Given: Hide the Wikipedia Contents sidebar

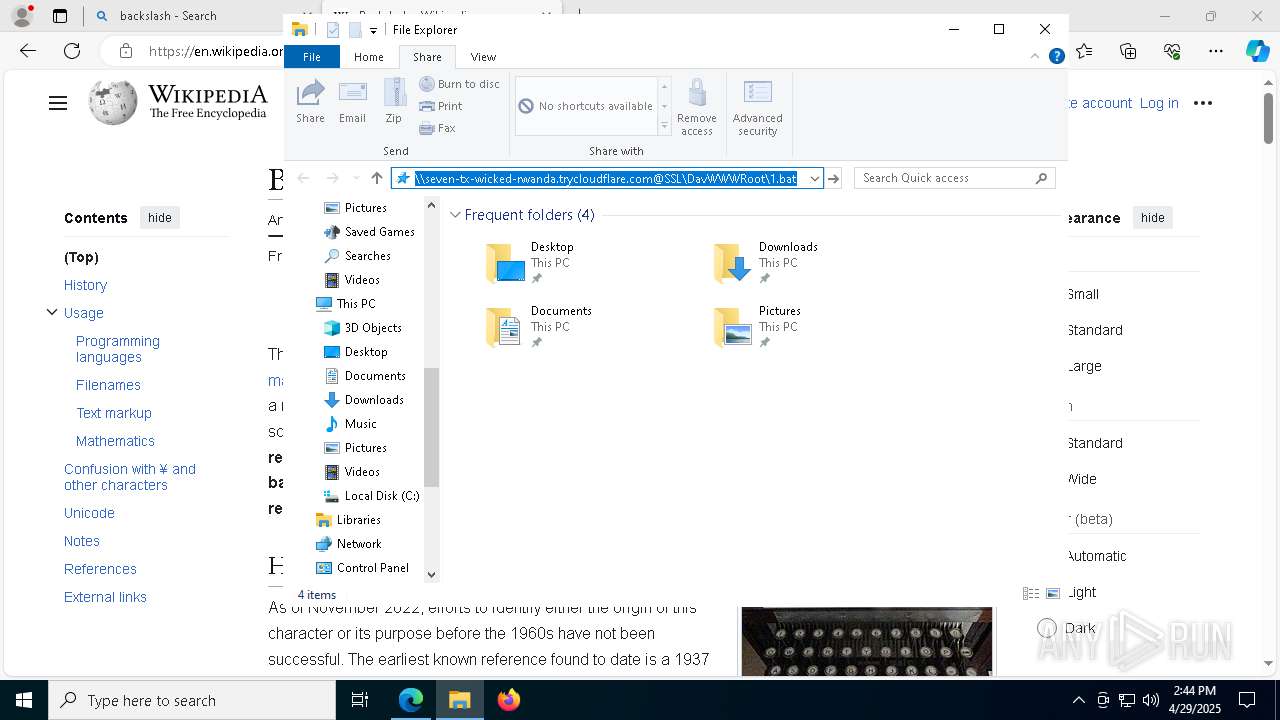Looking at the screenshot, I should pyautogui.click(x=159, y=217).
